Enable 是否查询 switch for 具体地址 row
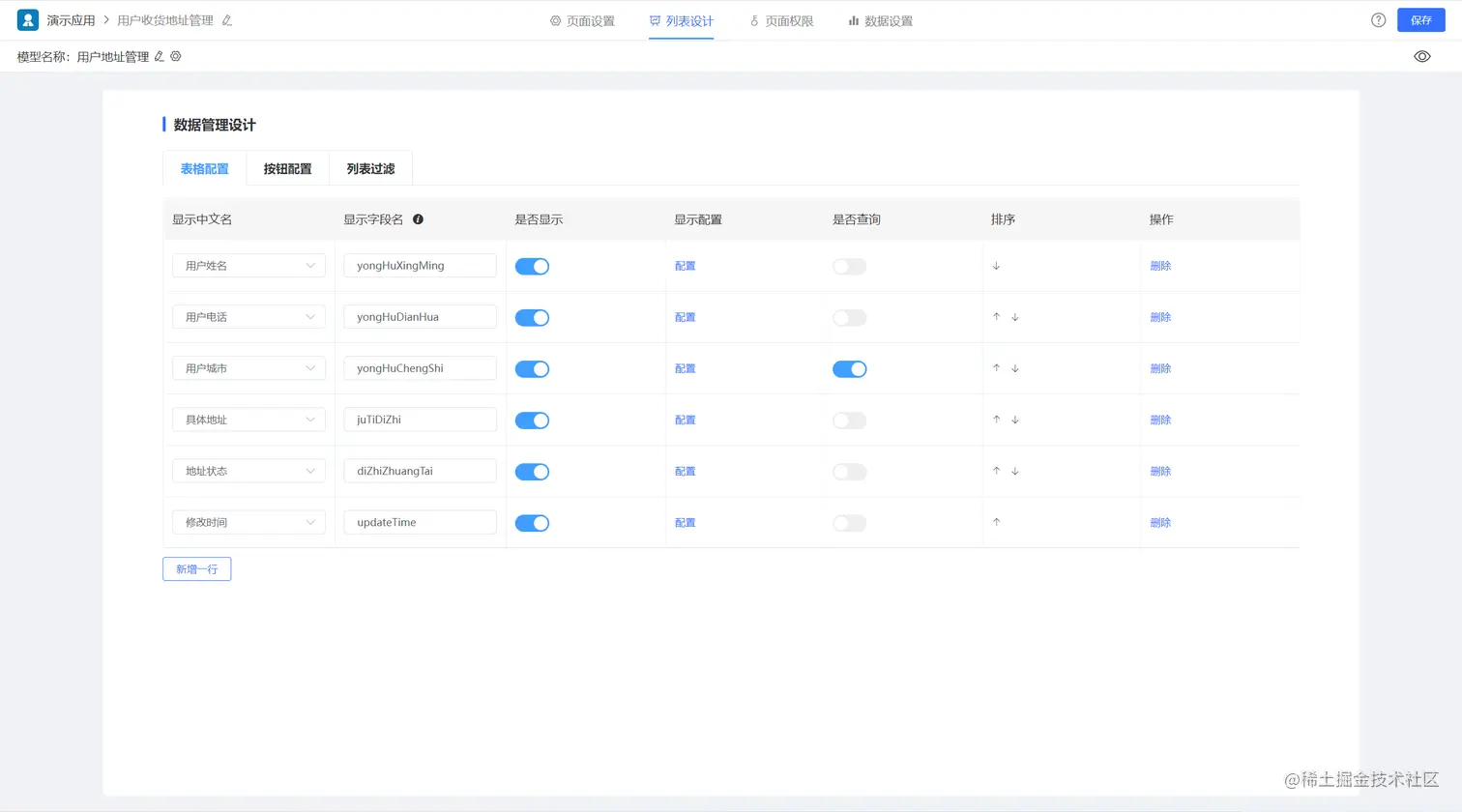The image size is (1462, 812). [x=850, y=420]
